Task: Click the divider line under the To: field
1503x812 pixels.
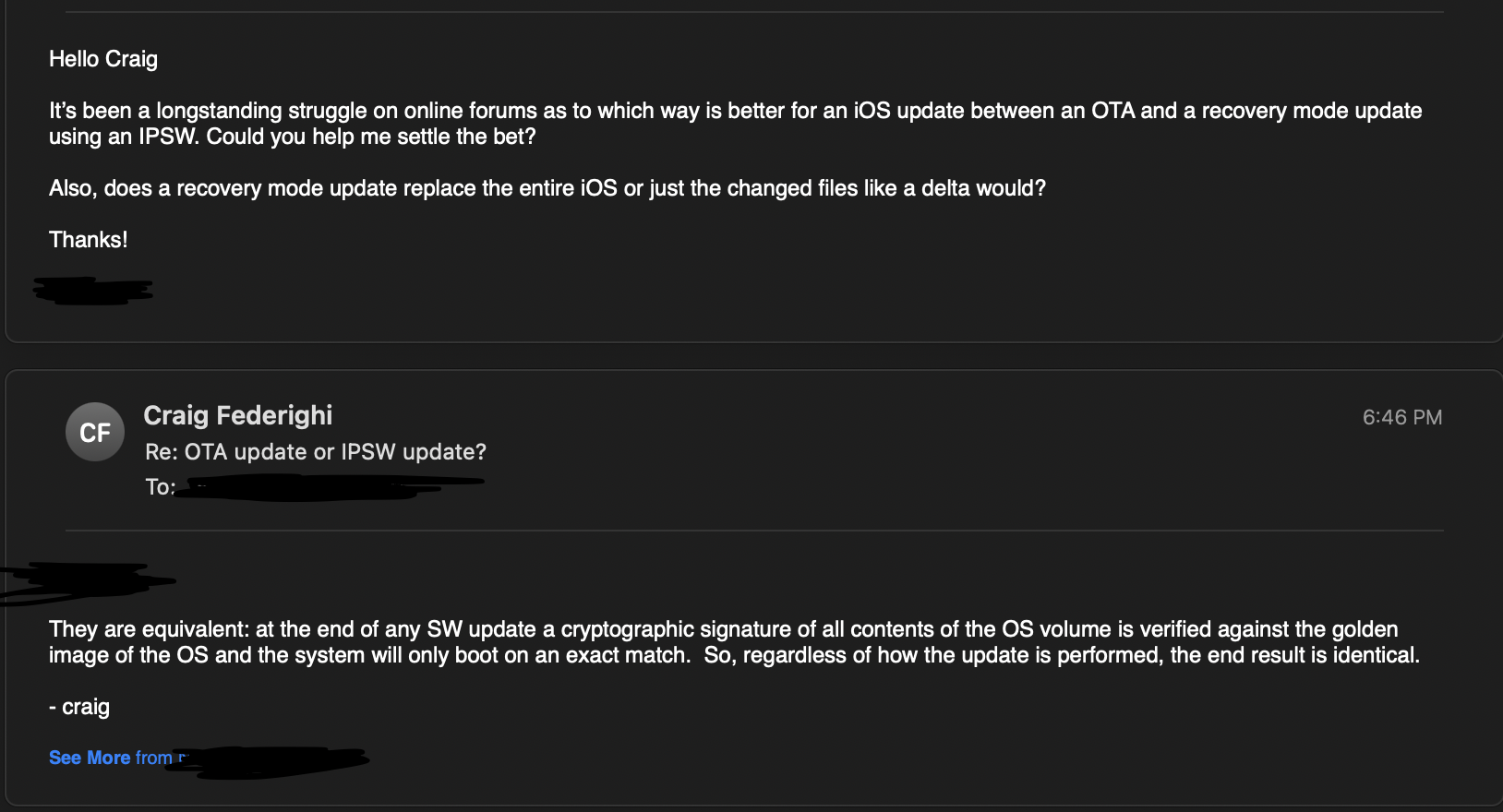Action: click(x=753, y=531)
